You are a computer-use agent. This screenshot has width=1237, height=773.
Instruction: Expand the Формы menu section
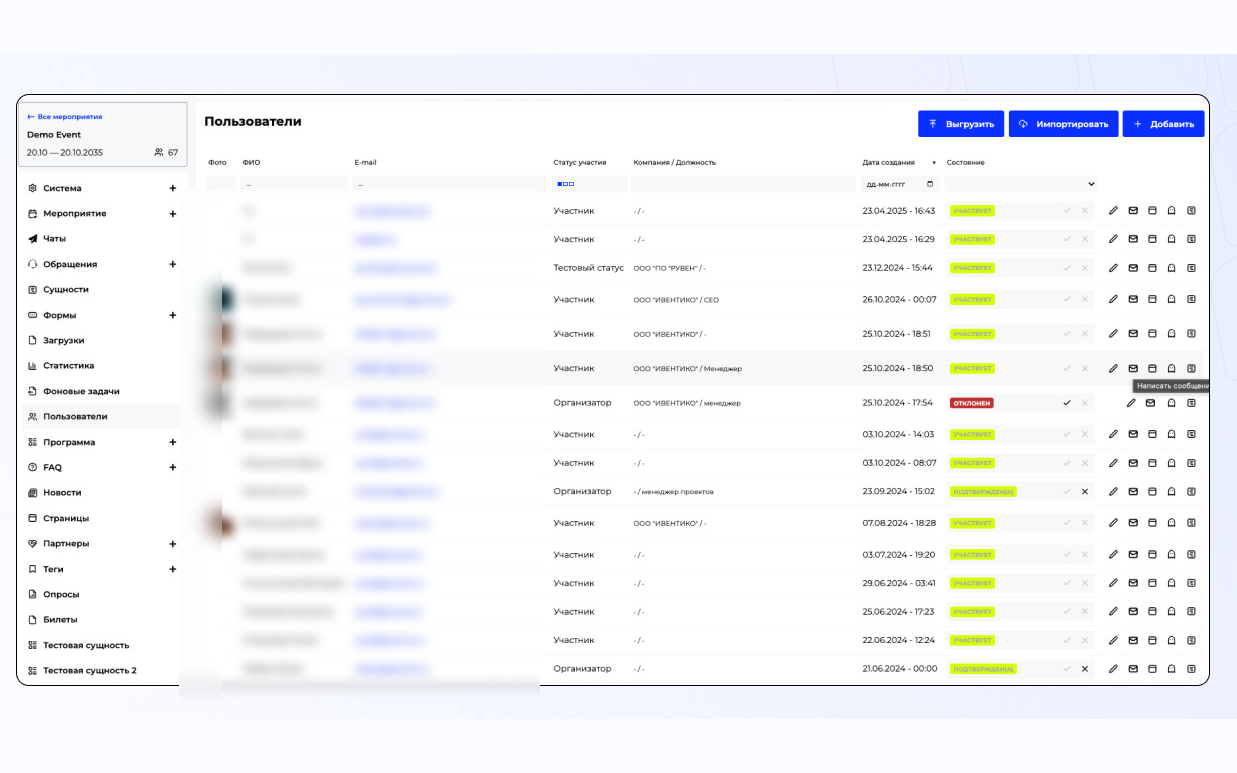(x=172, y=315)
